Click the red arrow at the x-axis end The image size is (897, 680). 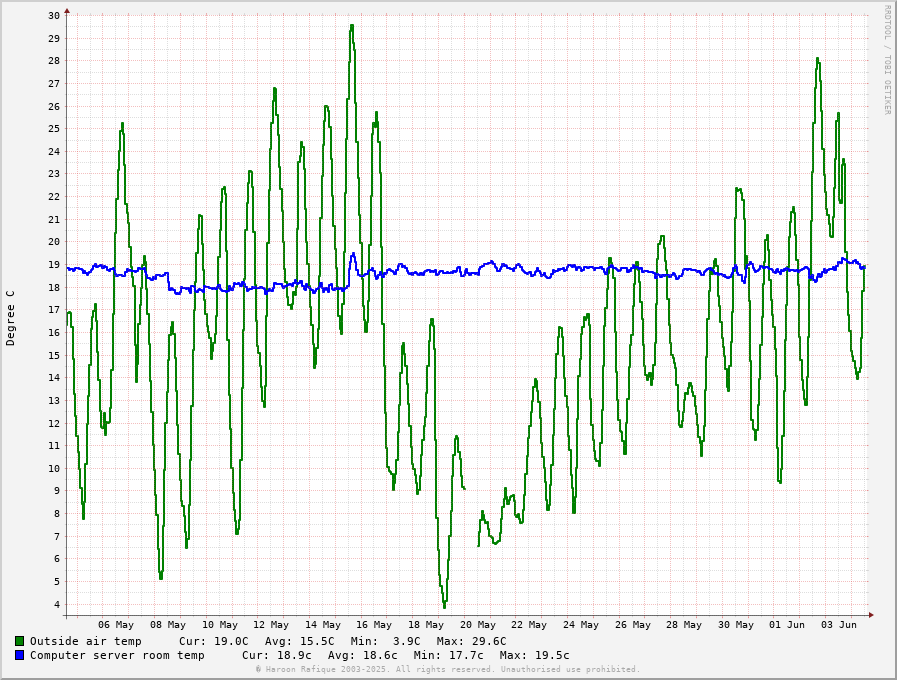pos(871,615)
